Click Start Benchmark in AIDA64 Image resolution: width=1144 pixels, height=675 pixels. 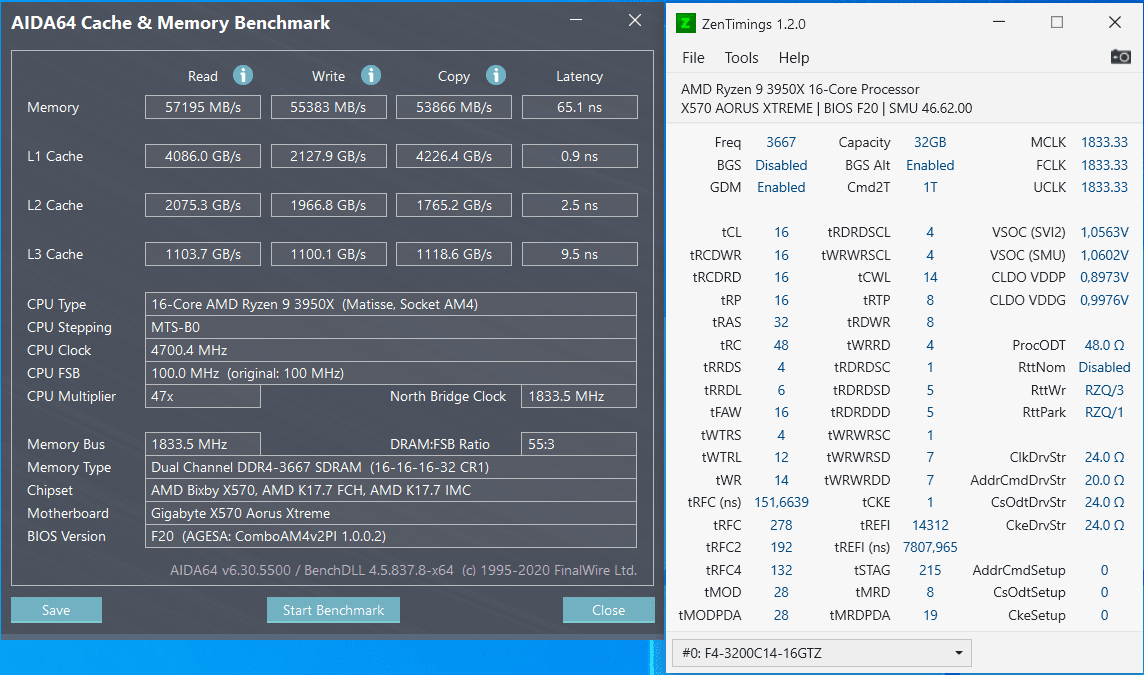333,610
